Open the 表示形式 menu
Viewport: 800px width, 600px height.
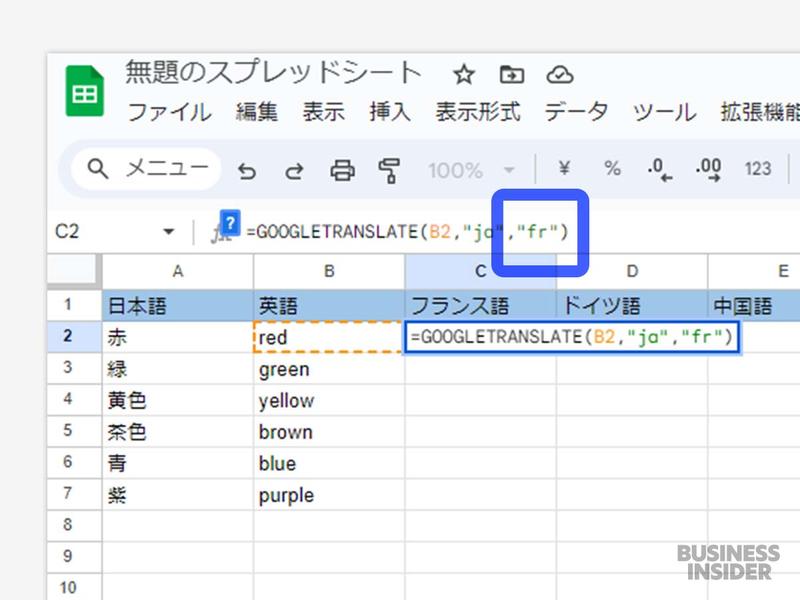tap(478, 112)
